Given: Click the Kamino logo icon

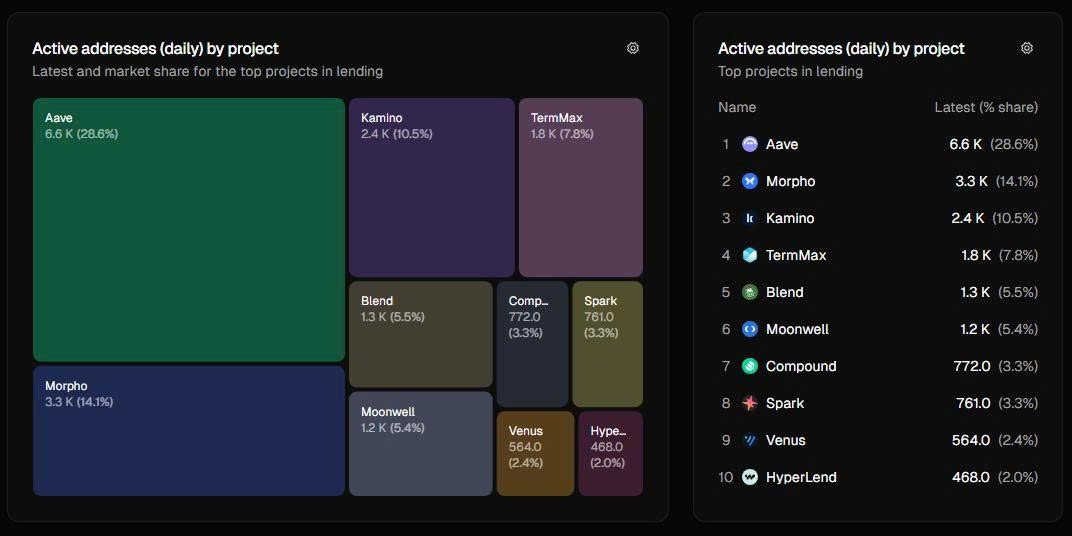Looking at the screenshot, I should pyautogui.click(x=750, y=218).
